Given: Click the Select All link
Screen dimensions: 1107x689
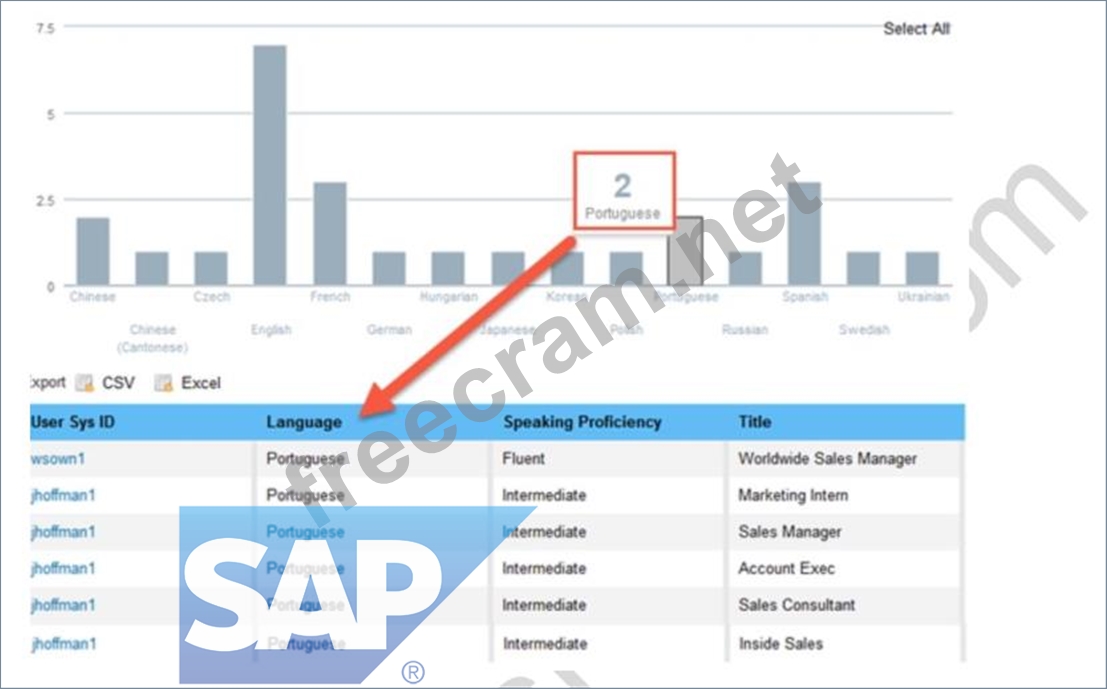Looking at the screenshot, I should pyautogui.click(x=916, y=29).
